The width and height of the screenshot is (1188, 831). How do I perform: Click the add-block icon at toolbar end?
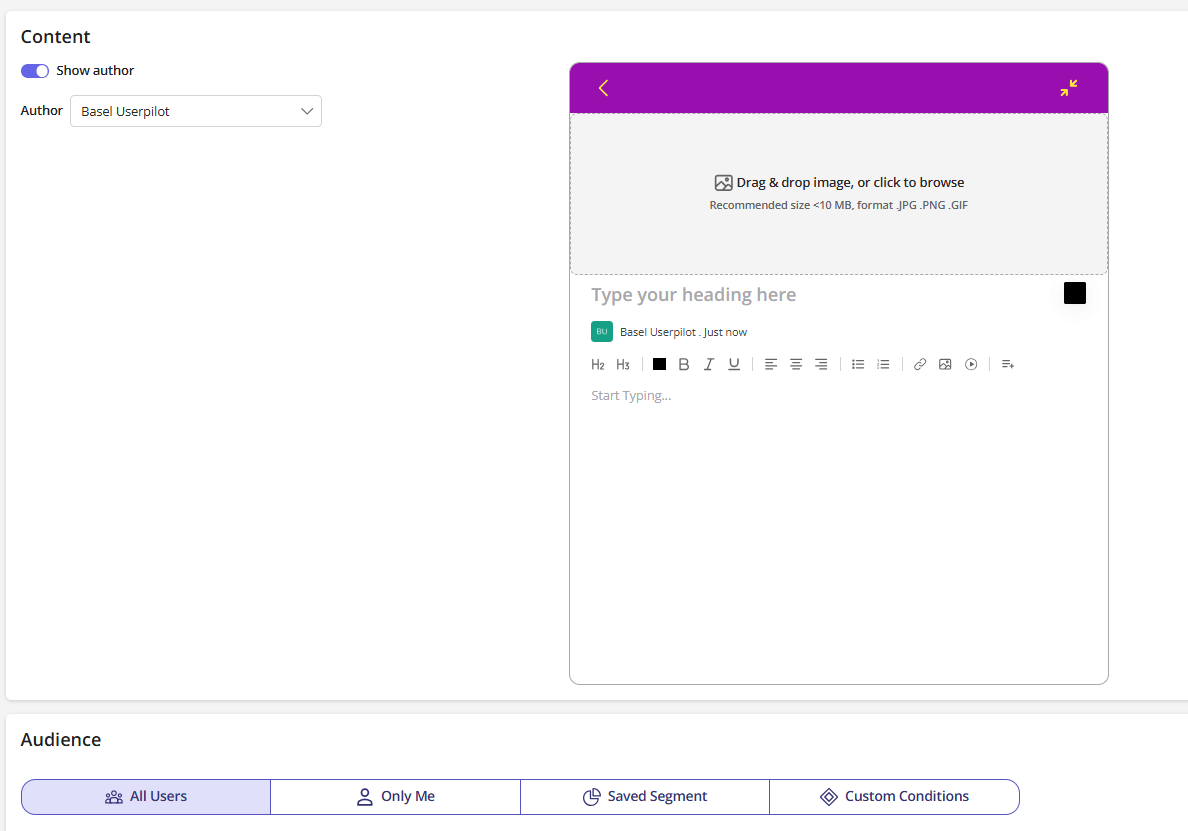pos(1008,364)
